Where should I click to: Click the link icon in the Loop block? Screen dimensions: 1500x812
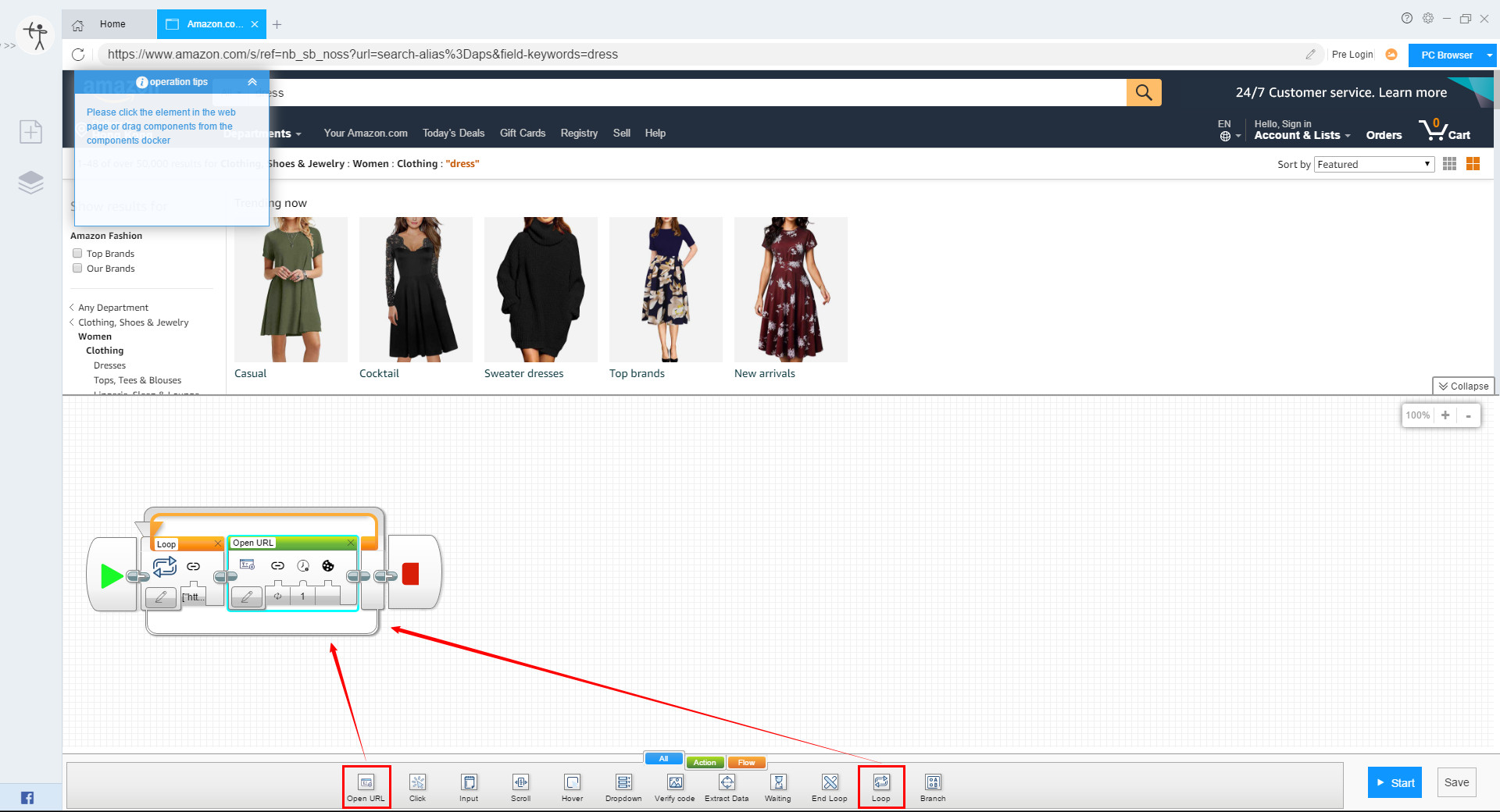(194, 566)
